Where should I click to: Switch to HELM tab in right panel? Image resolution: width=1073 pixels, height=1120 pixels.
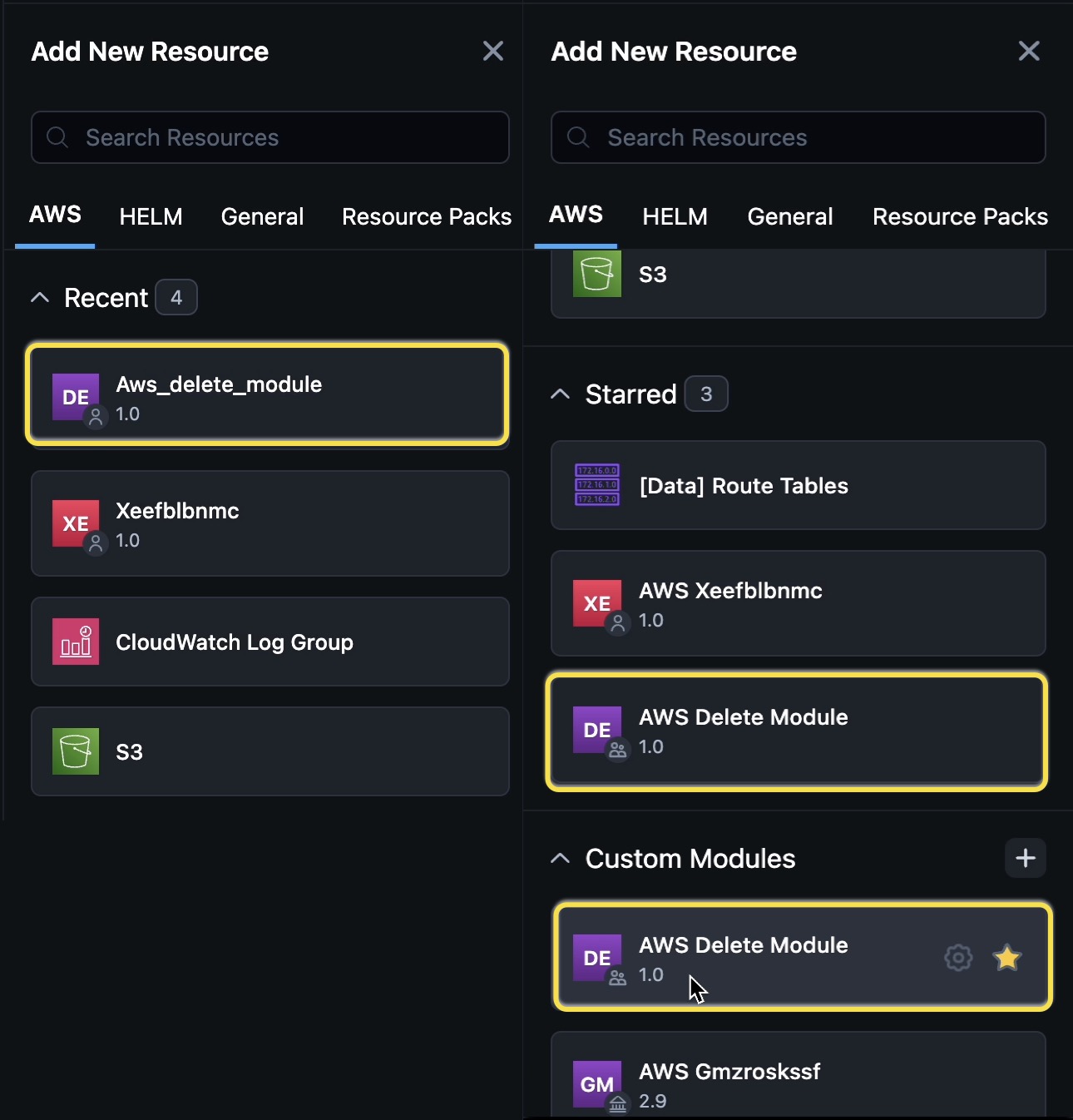(675, 216)
